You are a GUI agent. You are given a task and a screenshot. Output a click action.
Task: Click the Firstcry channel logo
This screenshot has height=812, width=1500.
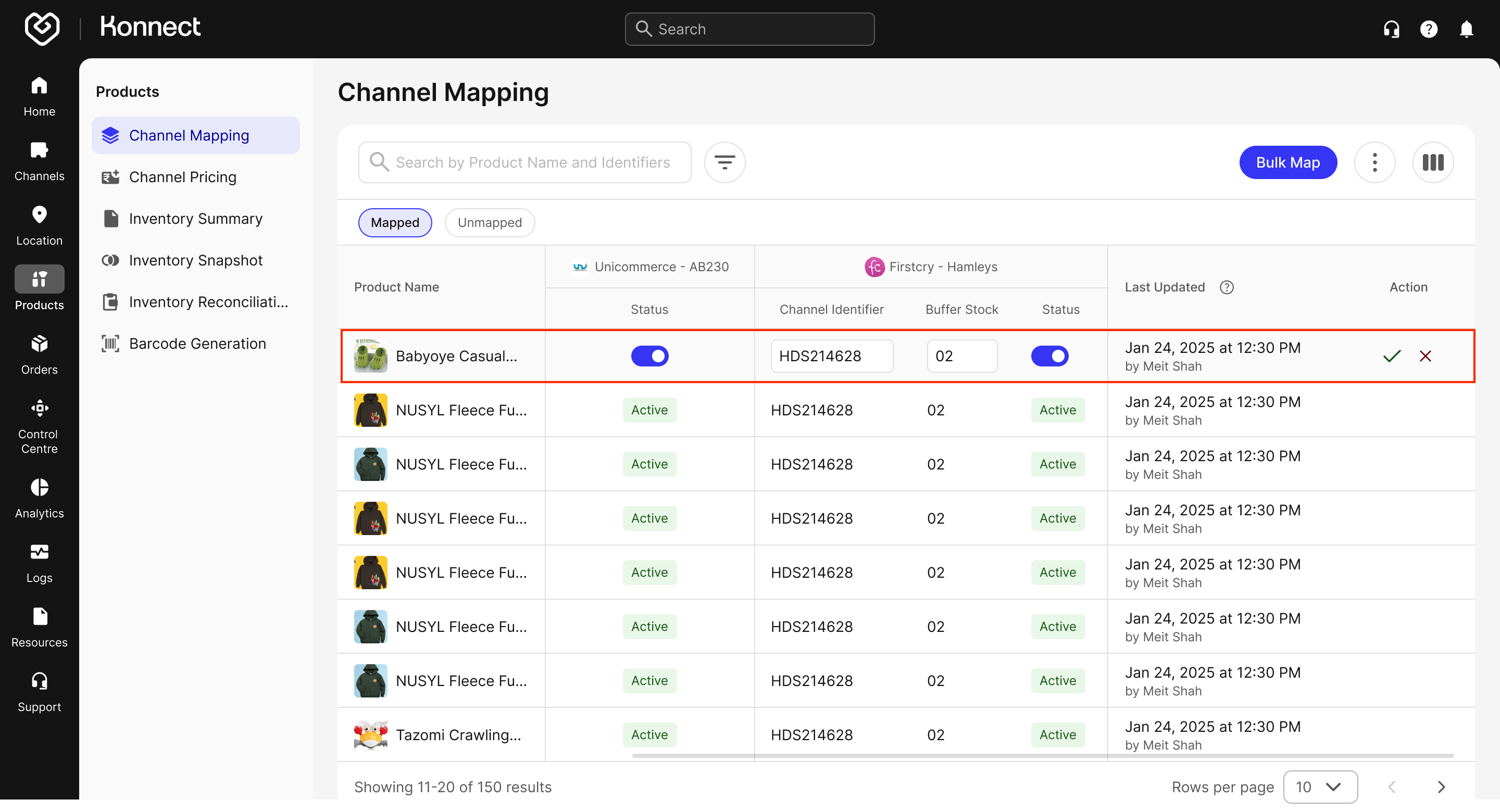[x=874, y=267]
